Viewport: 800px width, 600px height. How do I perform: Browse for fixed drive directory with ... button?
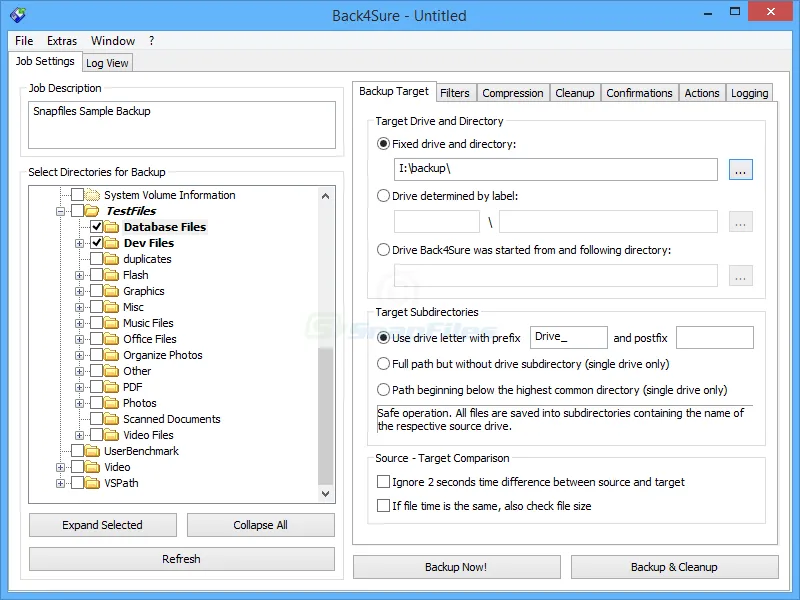tap(740, 169)
